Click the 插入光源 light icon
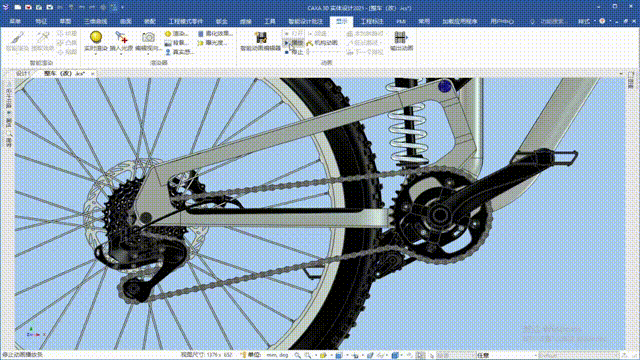The image size is (640, 360). (x=121, y=38)
